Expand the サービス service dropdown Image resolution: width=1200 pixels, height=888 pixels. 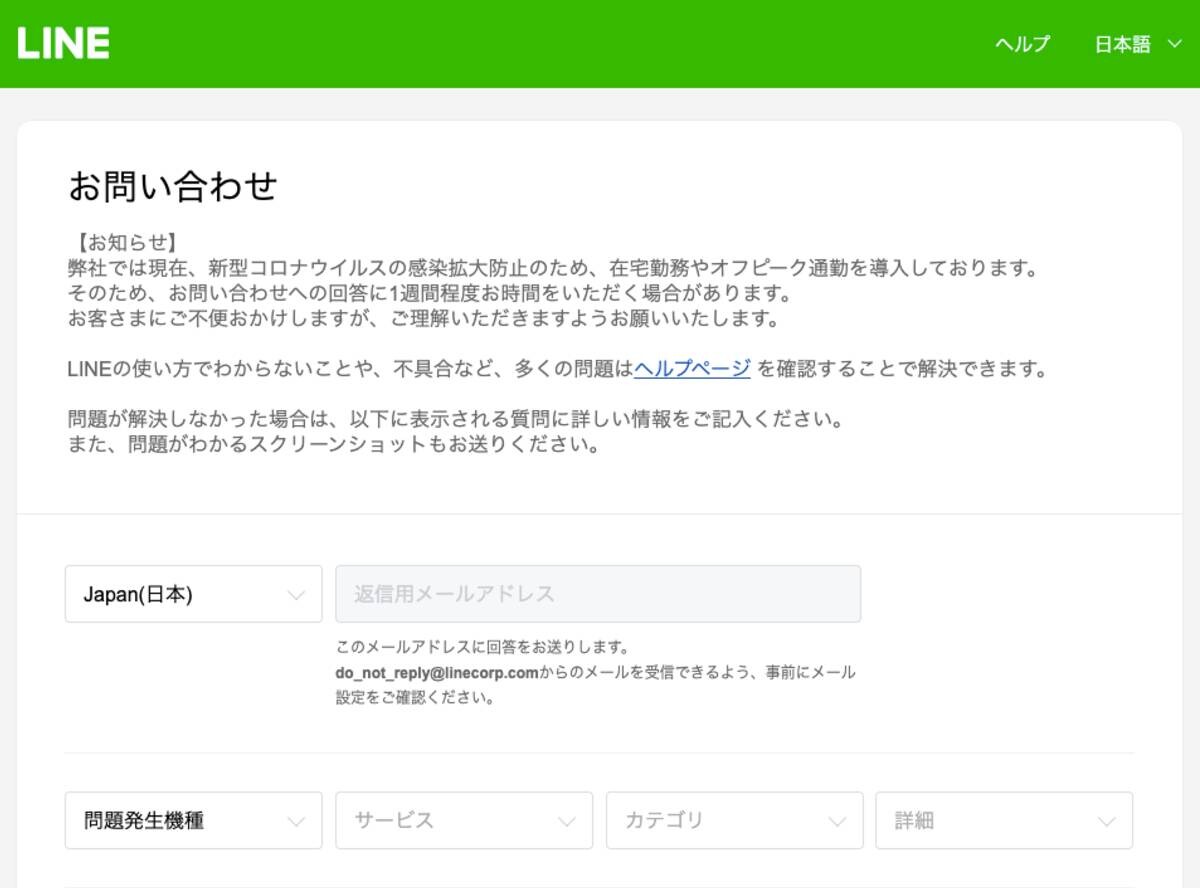[x=463, y=820]
